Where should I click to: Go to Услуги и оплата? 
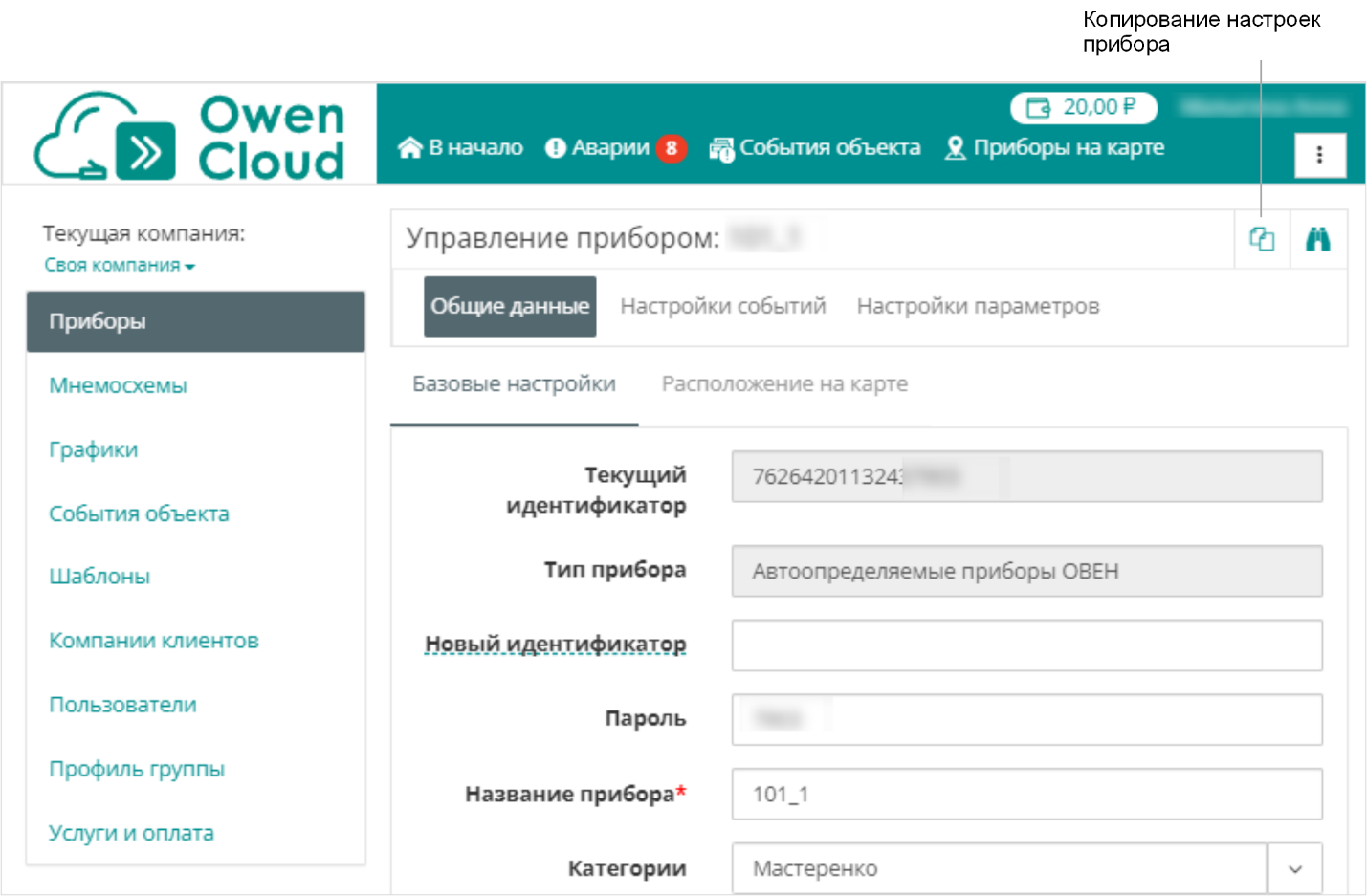(132, 833)
